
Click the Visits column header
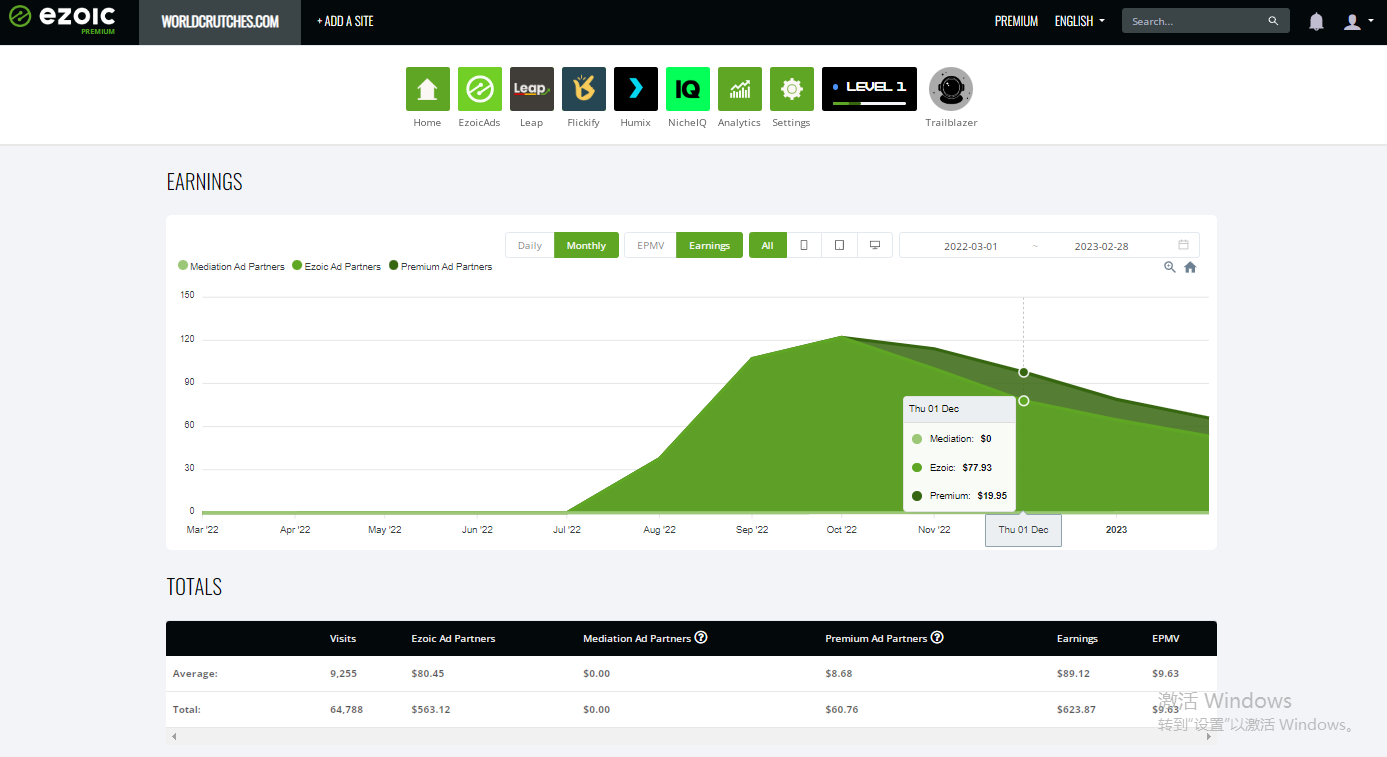tap(343, 638)
